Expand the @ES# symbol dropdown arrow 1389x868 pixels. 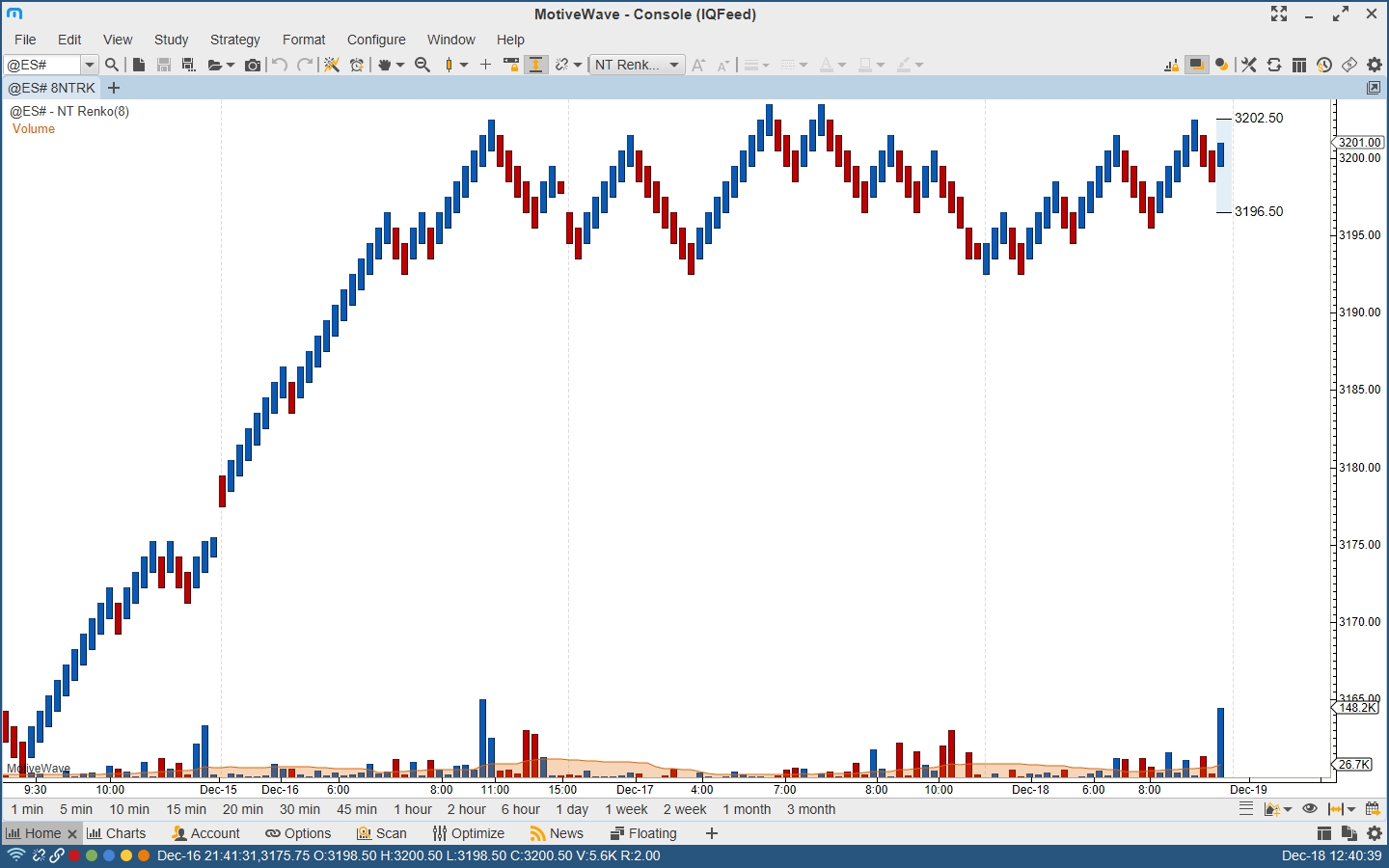pyautogui.click(x=89, y=65)
